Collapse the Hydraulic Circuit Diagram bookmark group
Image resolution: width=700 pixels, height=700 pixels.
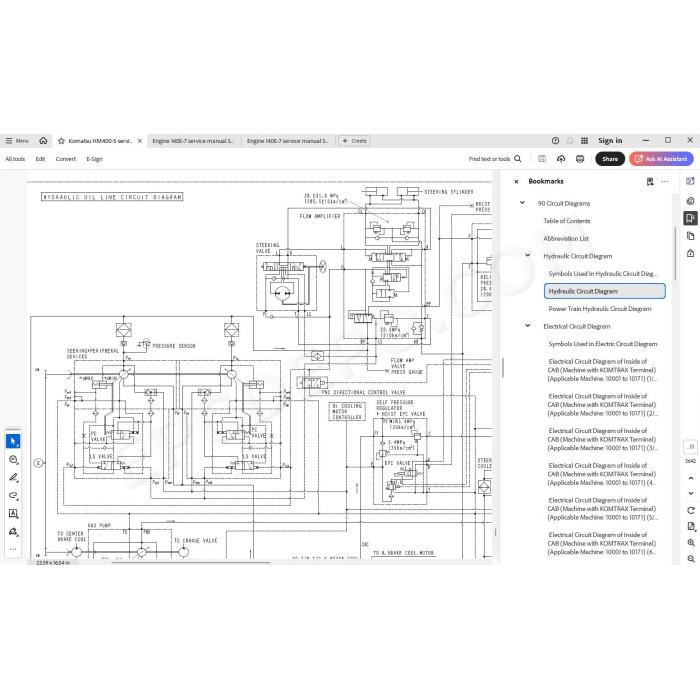pos(528,255)
